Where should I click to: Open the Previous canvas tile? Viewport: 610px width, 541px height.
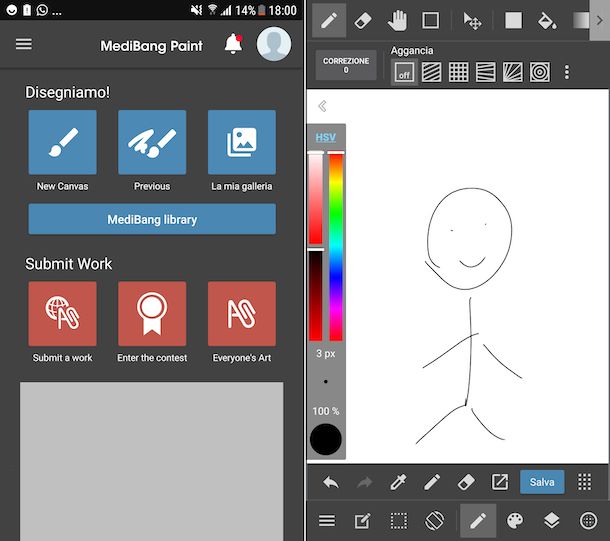click(x=152, y=142)
